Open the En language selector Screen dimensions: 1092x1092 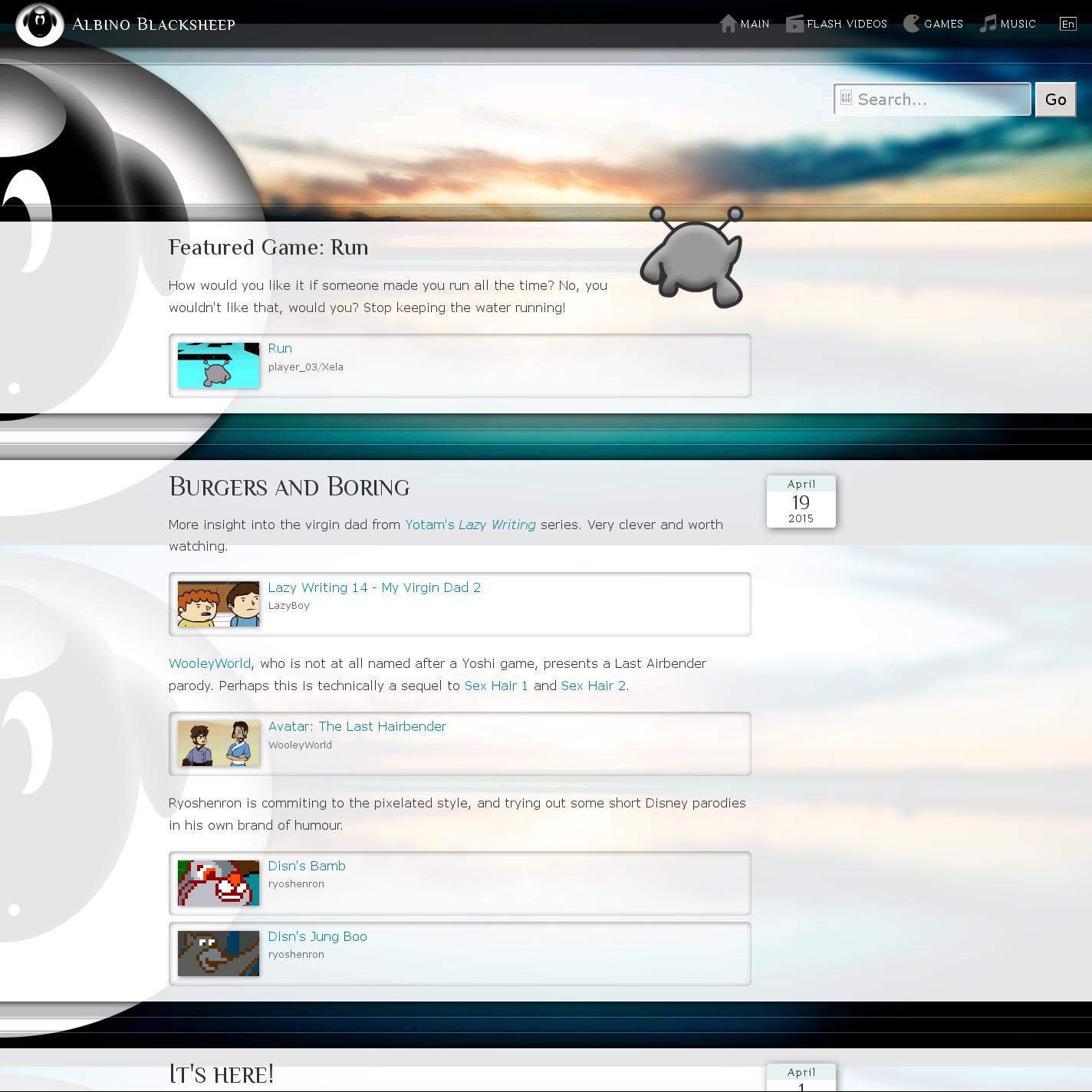pyautogui.click(x=1067, y=24)
